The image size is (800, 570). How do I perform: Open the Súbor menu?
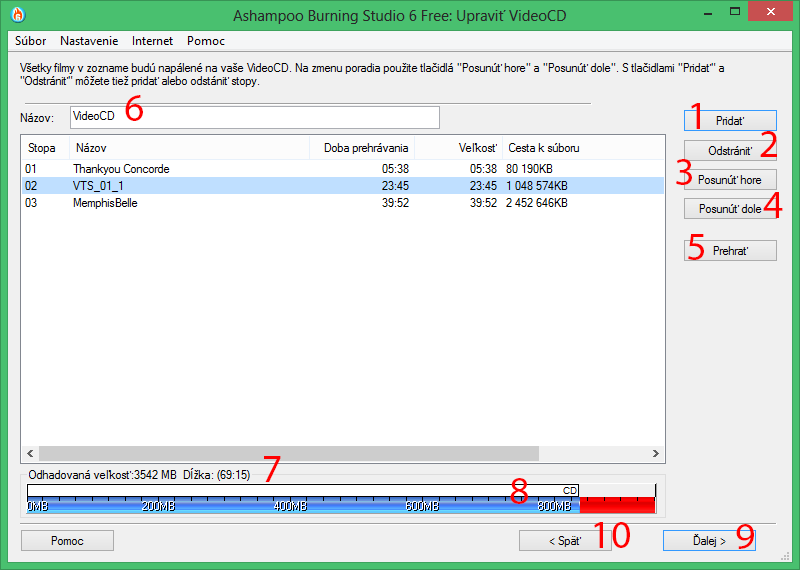point(31,41)
